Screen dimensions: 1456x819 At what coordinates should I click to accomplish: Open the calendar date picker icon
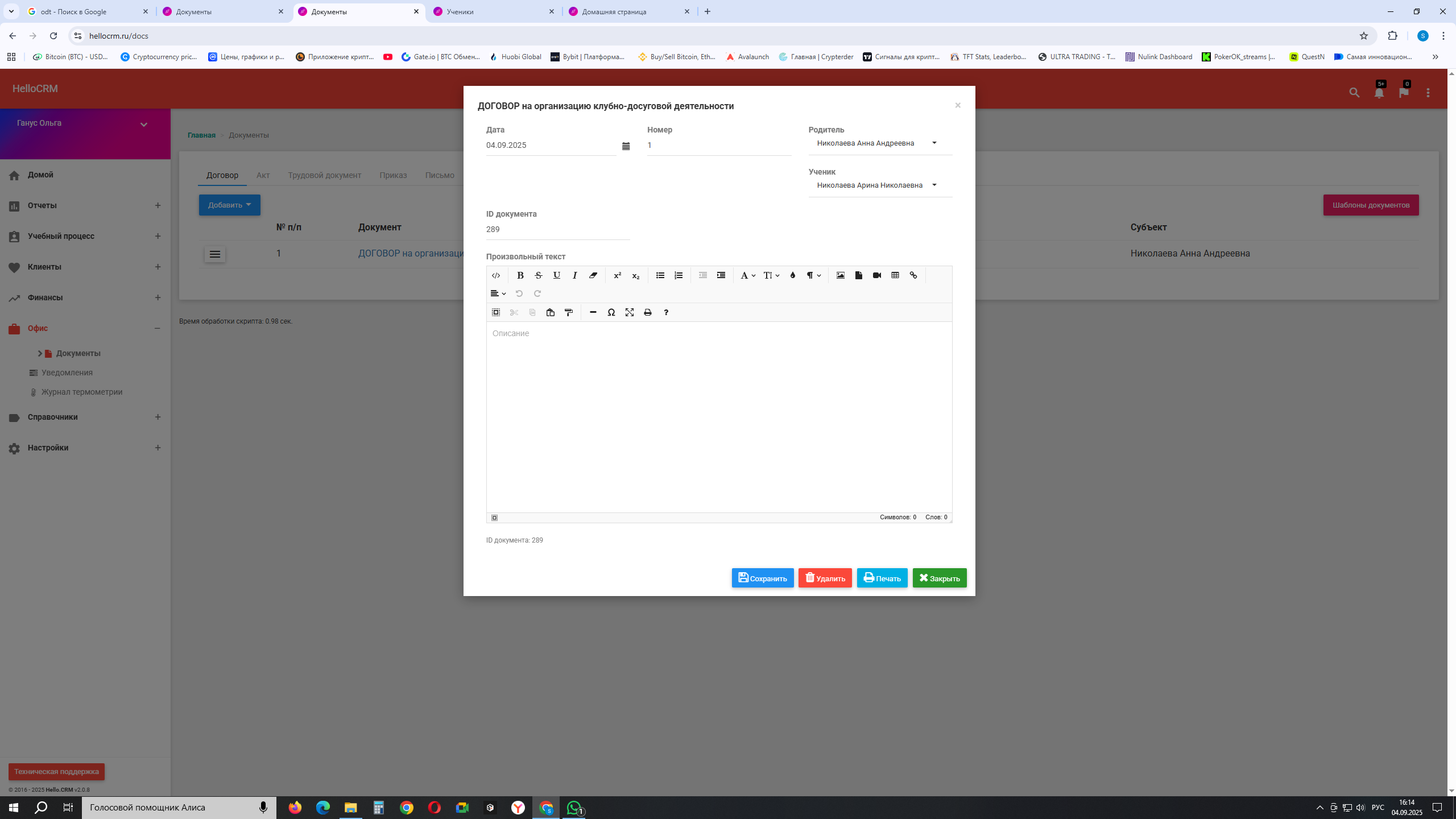(x=626, y=146)
